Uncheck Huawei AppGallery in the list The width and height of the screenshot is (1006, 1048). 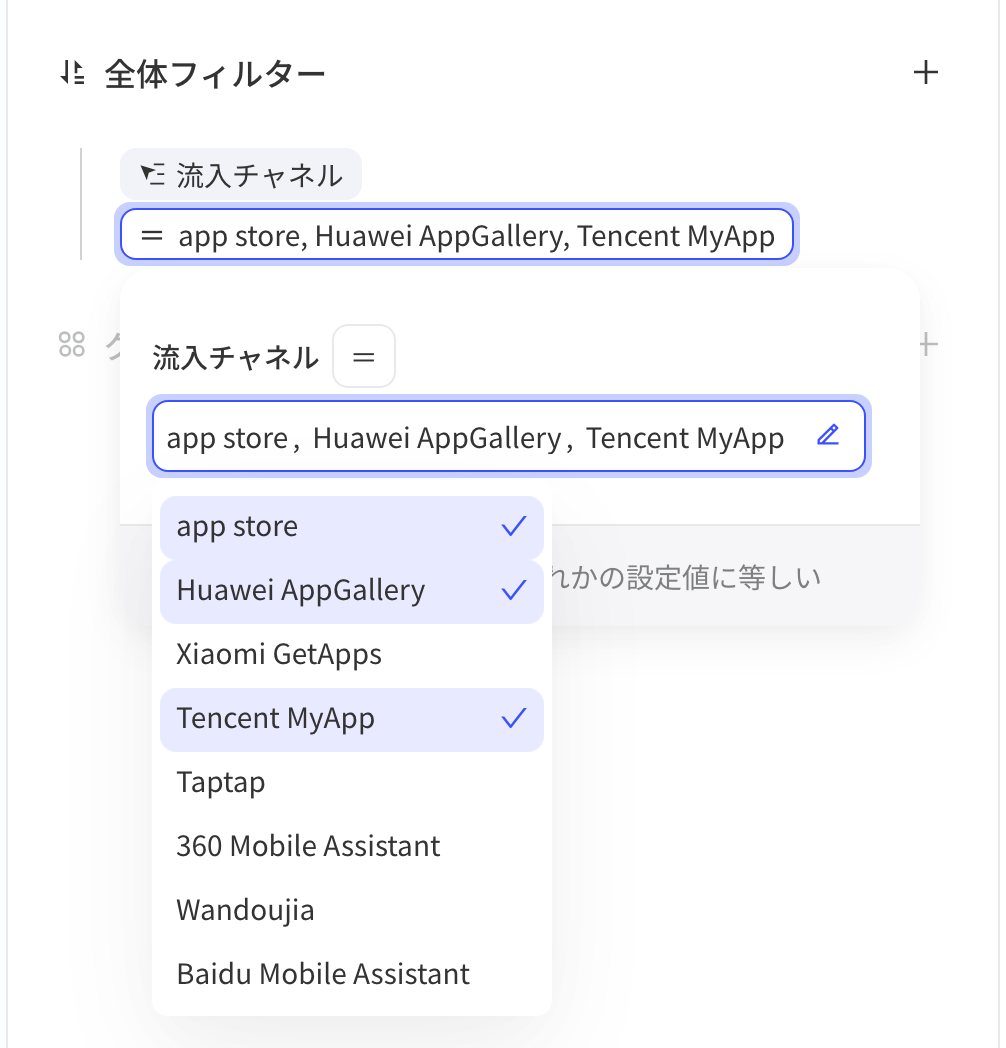coord(352,592)
